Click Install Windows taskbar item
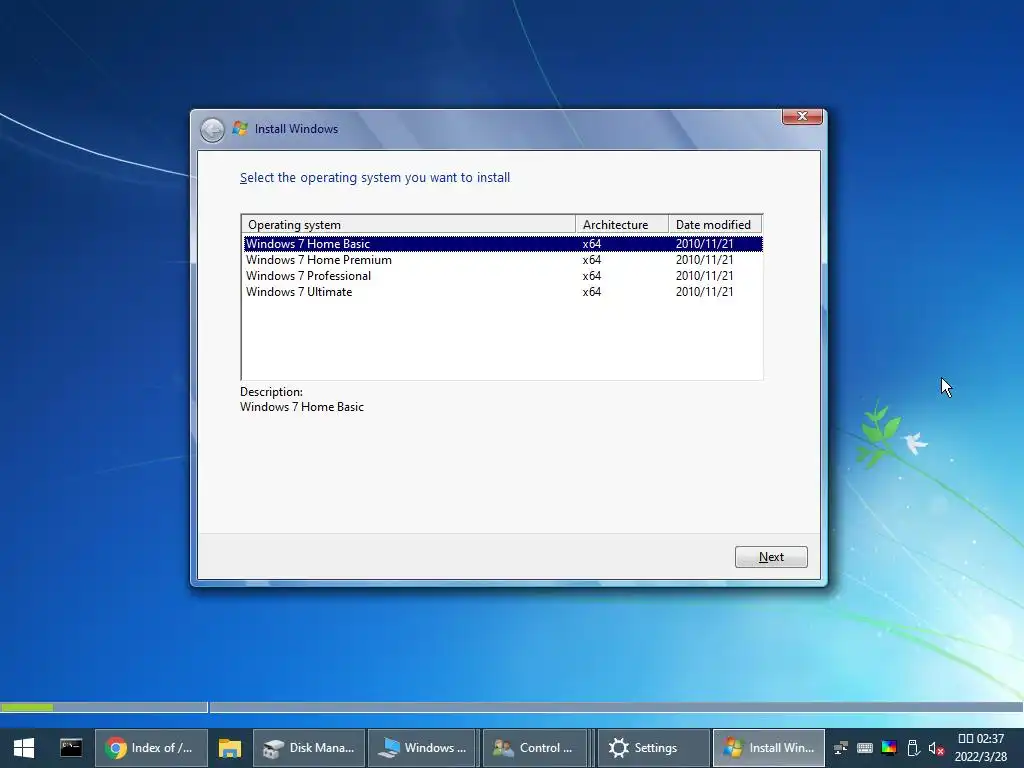The height and width of the screenshot is (768, 1024). pyautogui.click(x=769, y=748)
